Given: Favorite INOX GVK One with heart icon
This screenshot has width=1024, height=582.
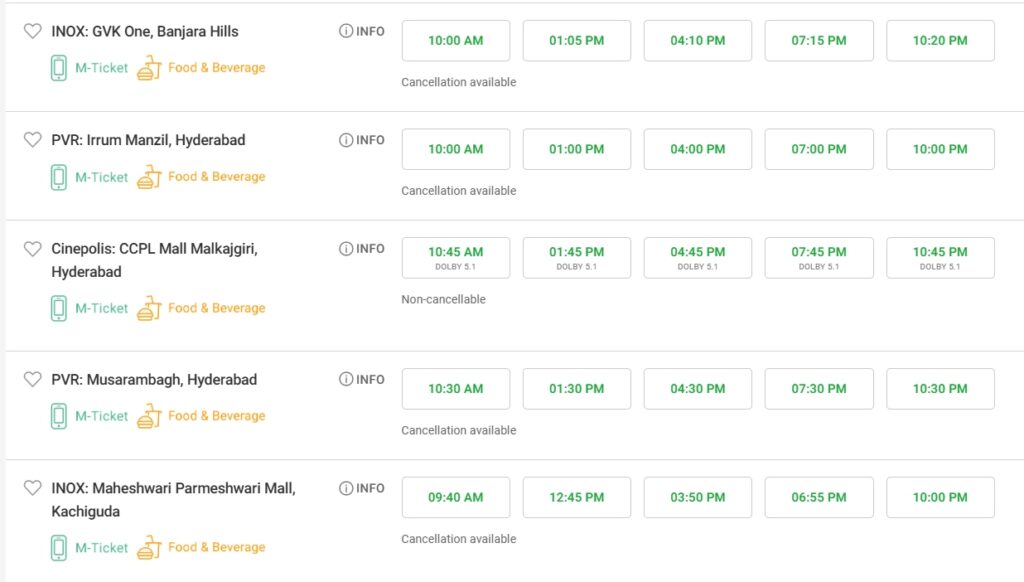Looking at the screenshot, I should (33, 31).
